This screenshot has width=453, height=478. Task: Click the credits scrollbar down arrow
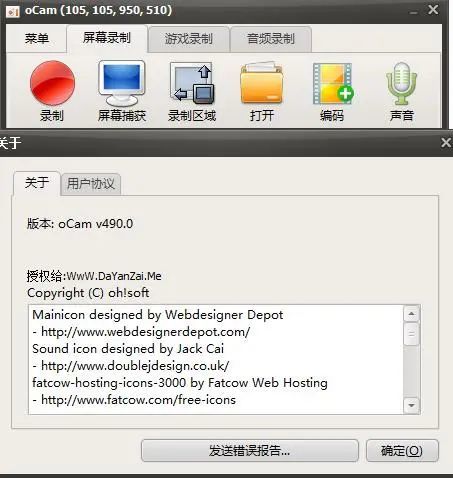click(412, 405)
